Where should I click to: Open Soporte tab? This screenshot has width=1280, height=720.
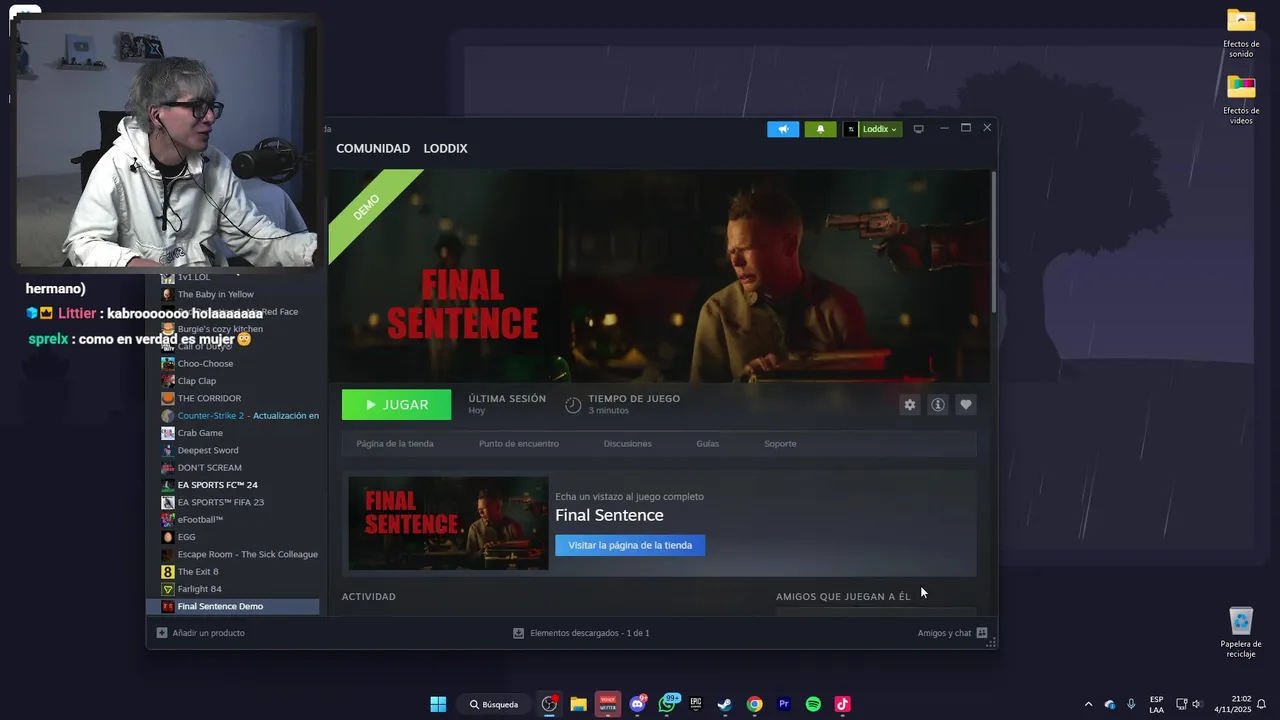tap(780, 444)
